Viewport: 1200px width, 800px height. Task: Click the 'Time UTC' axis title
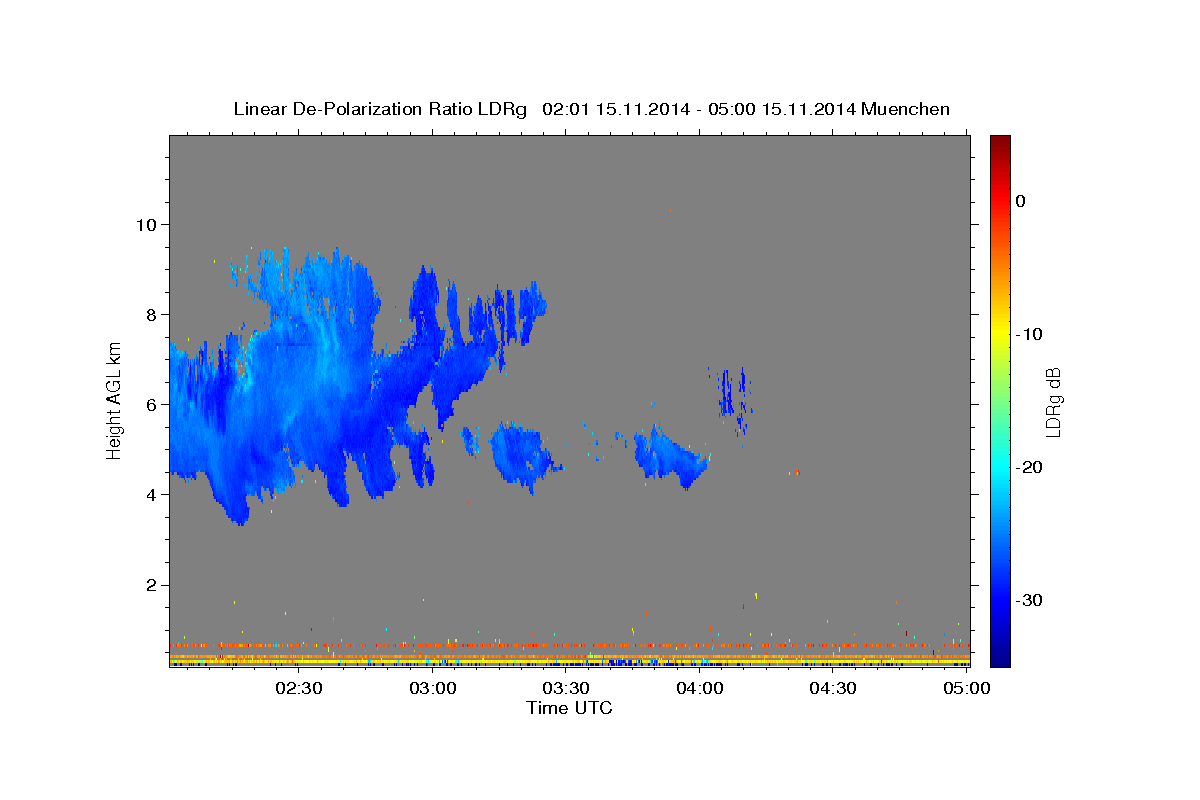tap(569, 708)
